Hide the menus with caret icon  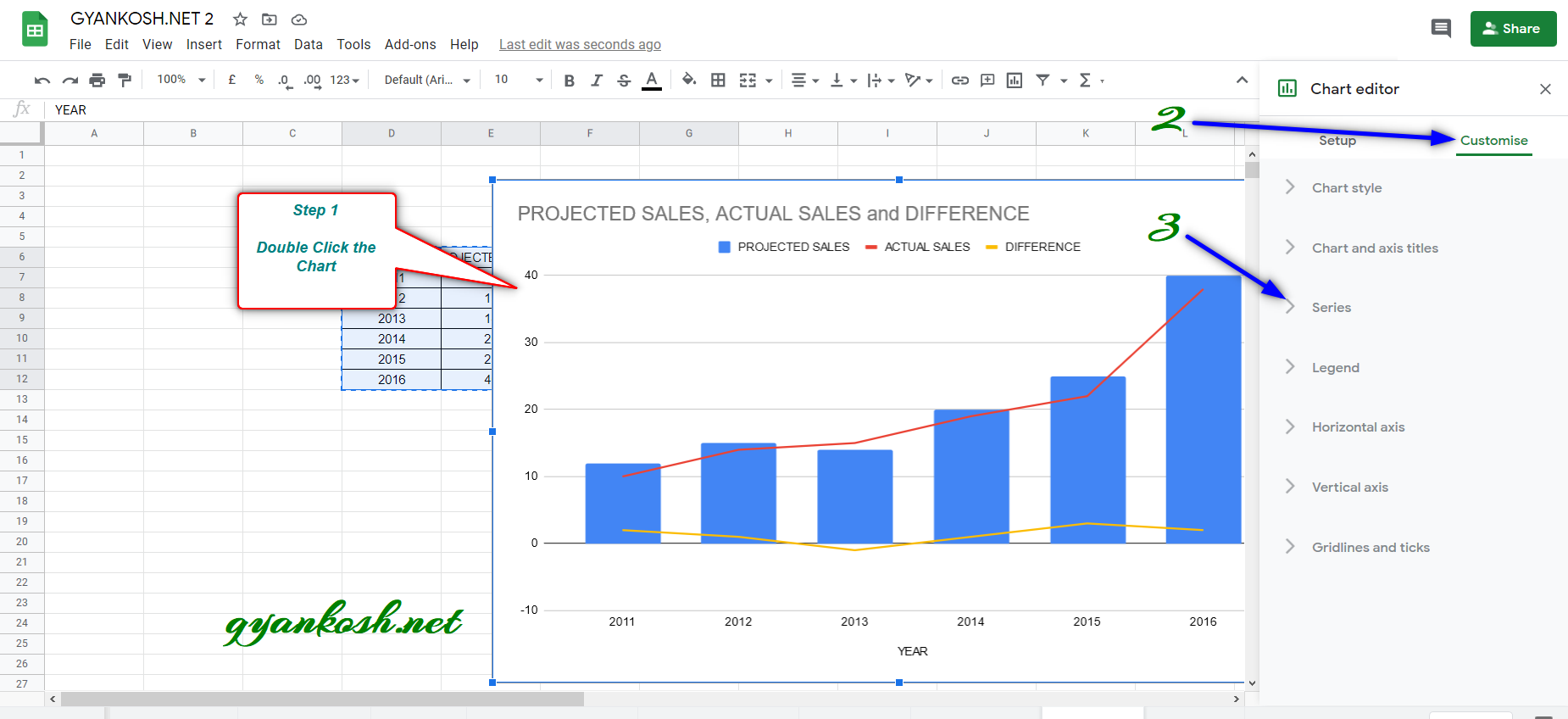[1242, 80]
